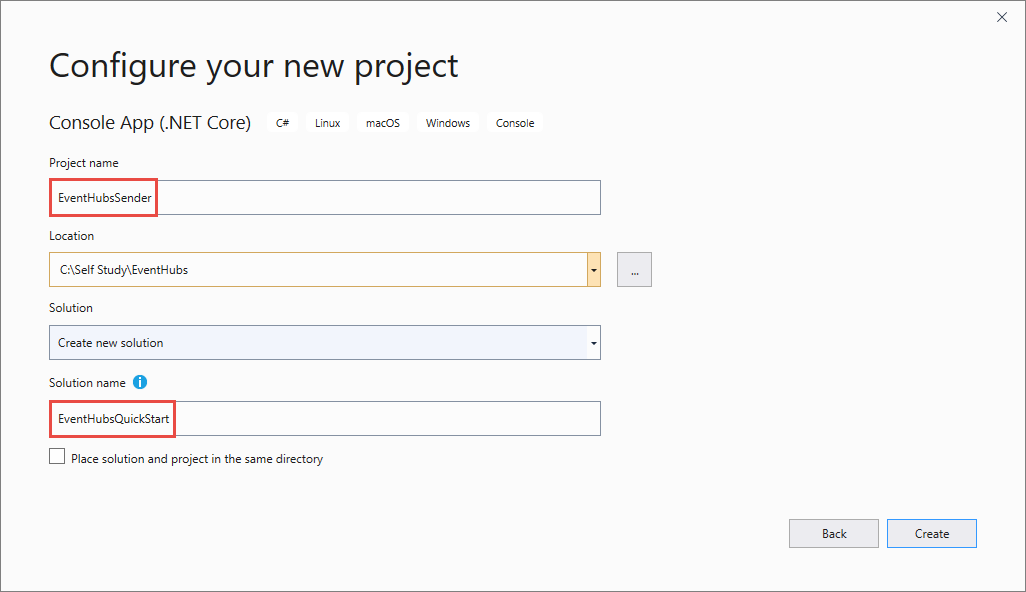Expand the Solution dropdown arrow
This screenshot has height=592, width=1026.
coord(594,343)
